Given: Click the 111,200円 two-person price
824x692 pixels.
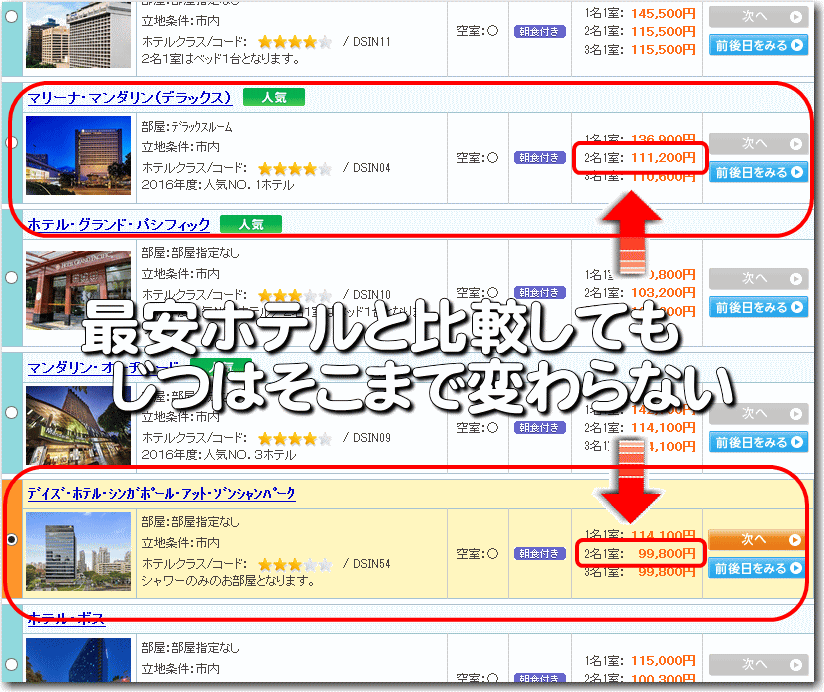Looking at the screenshot, I should pyautogui.click(x=663, y=158).
